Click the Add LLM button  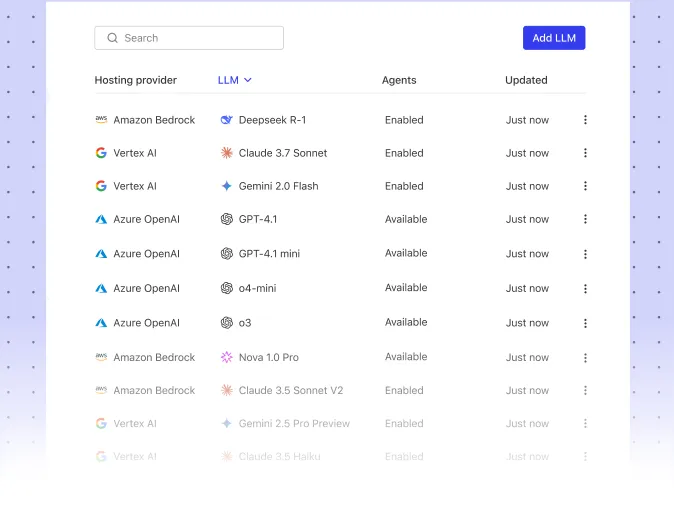pos(554,38)
